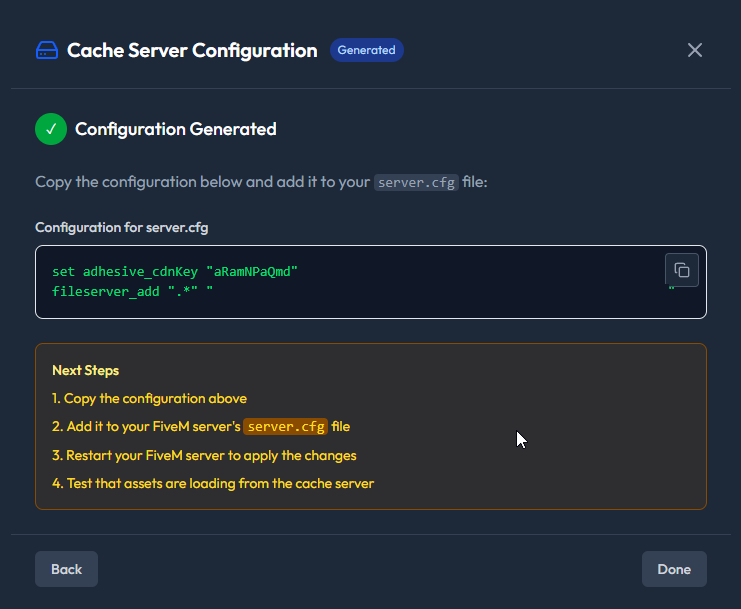Viewport: 741px width, 609px height.
Task: Select step 1 Copy the configuration above
Action: (149, 398)
